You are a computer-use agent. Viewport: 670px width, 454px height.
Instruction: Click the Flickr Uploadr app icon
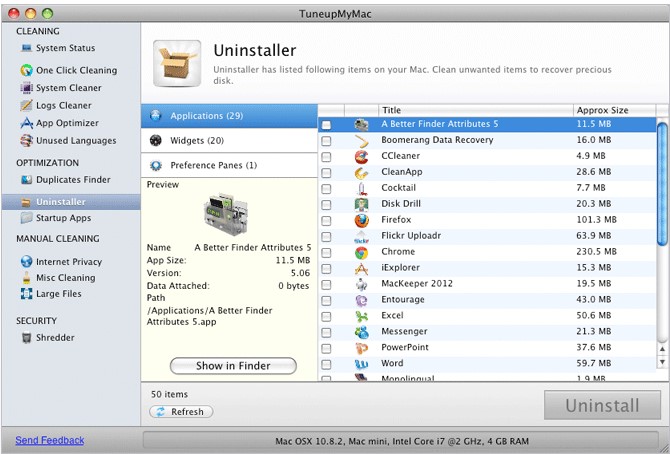361,237
